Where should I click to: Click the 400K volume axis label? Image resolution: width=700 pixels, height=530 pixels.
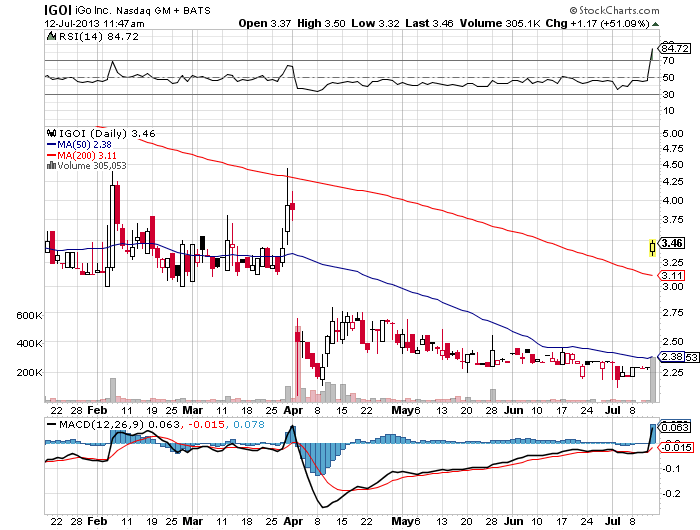coord(29,343)
